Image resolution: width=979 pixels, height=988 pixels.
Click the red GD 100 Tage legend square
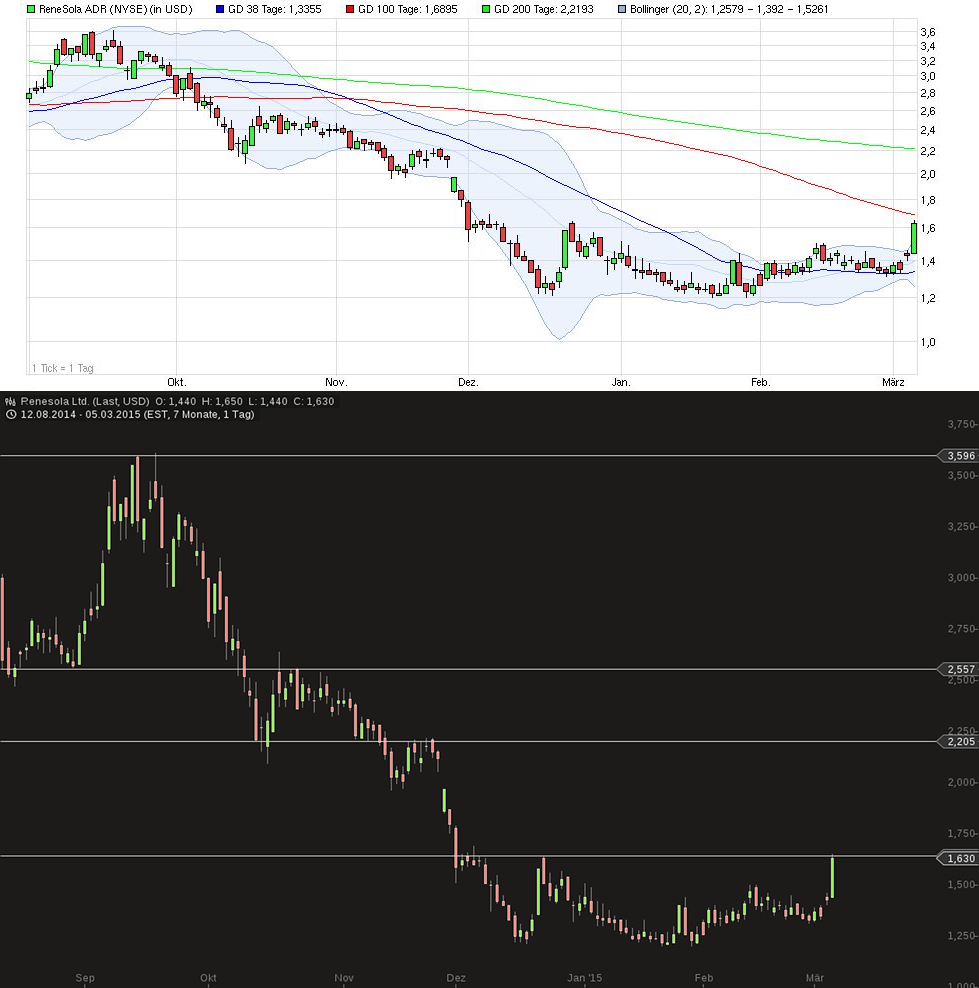pyautogui.click(x=350, y=9)
